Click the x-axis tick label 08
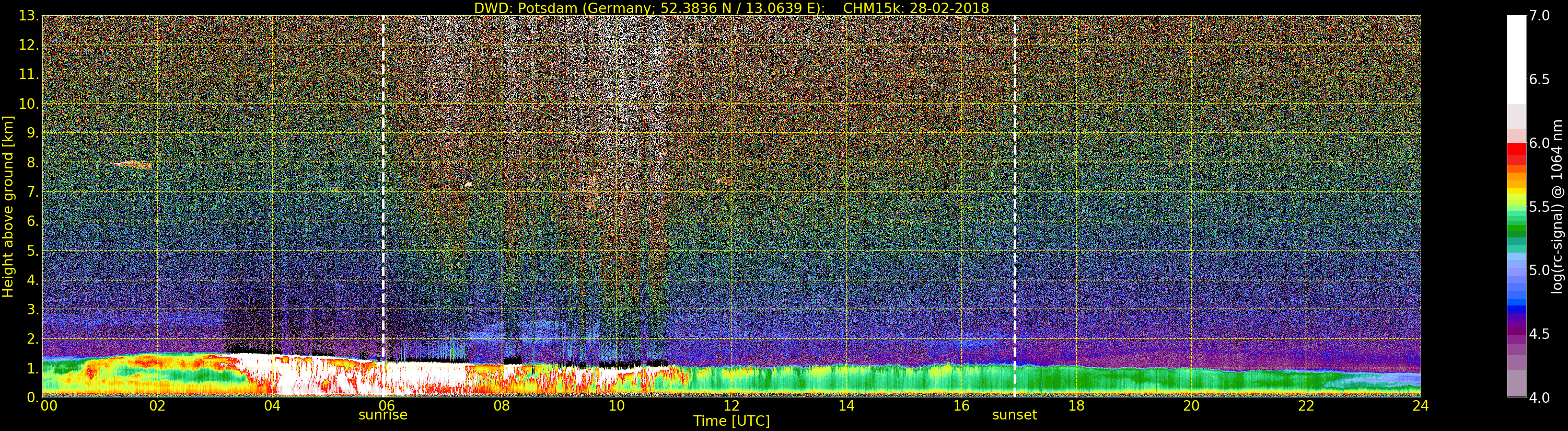 click(x=502, y=405)
